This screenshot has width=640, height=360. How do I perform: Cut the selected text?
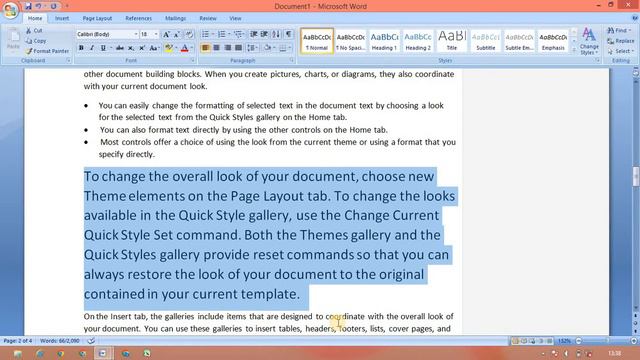34,31
